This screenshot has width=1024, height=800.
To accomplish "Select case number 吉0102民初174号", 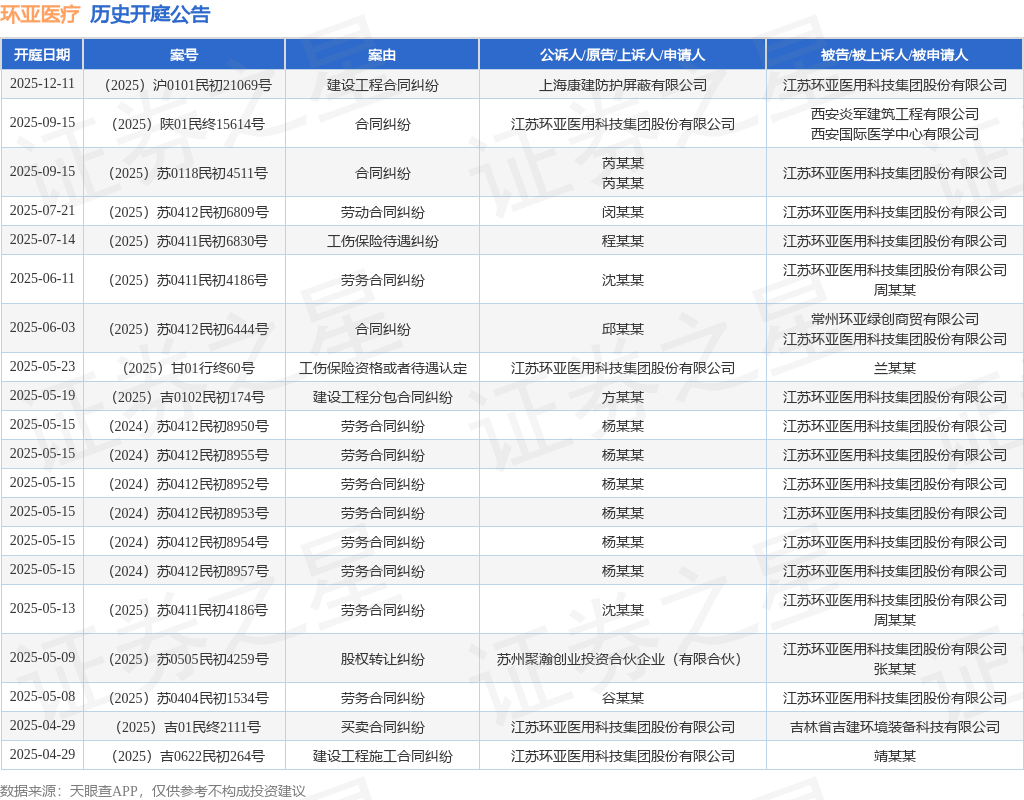I will (187, 397).
